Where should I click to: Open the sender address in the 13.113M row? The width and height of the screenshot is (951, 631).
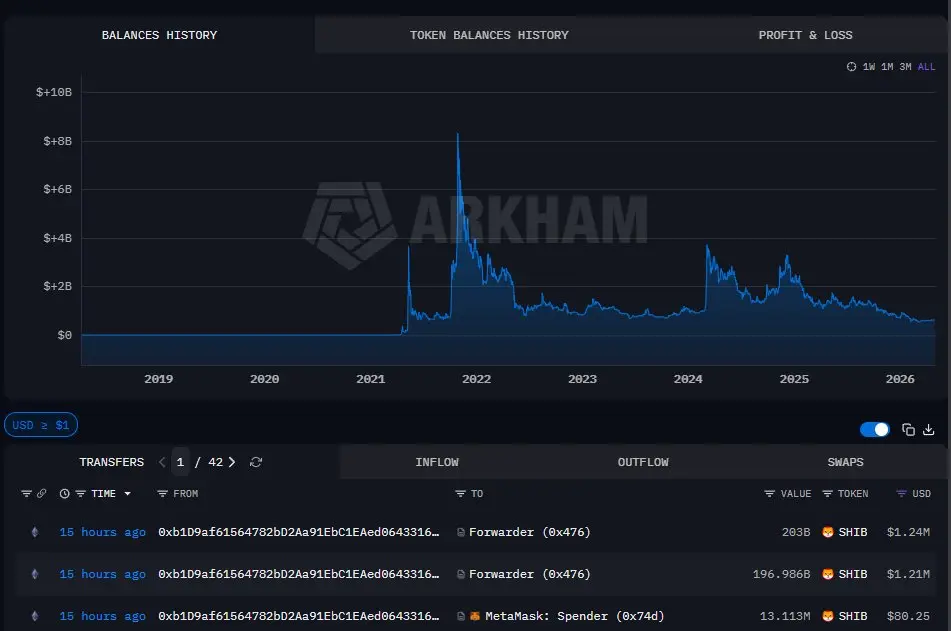point(298,616)
